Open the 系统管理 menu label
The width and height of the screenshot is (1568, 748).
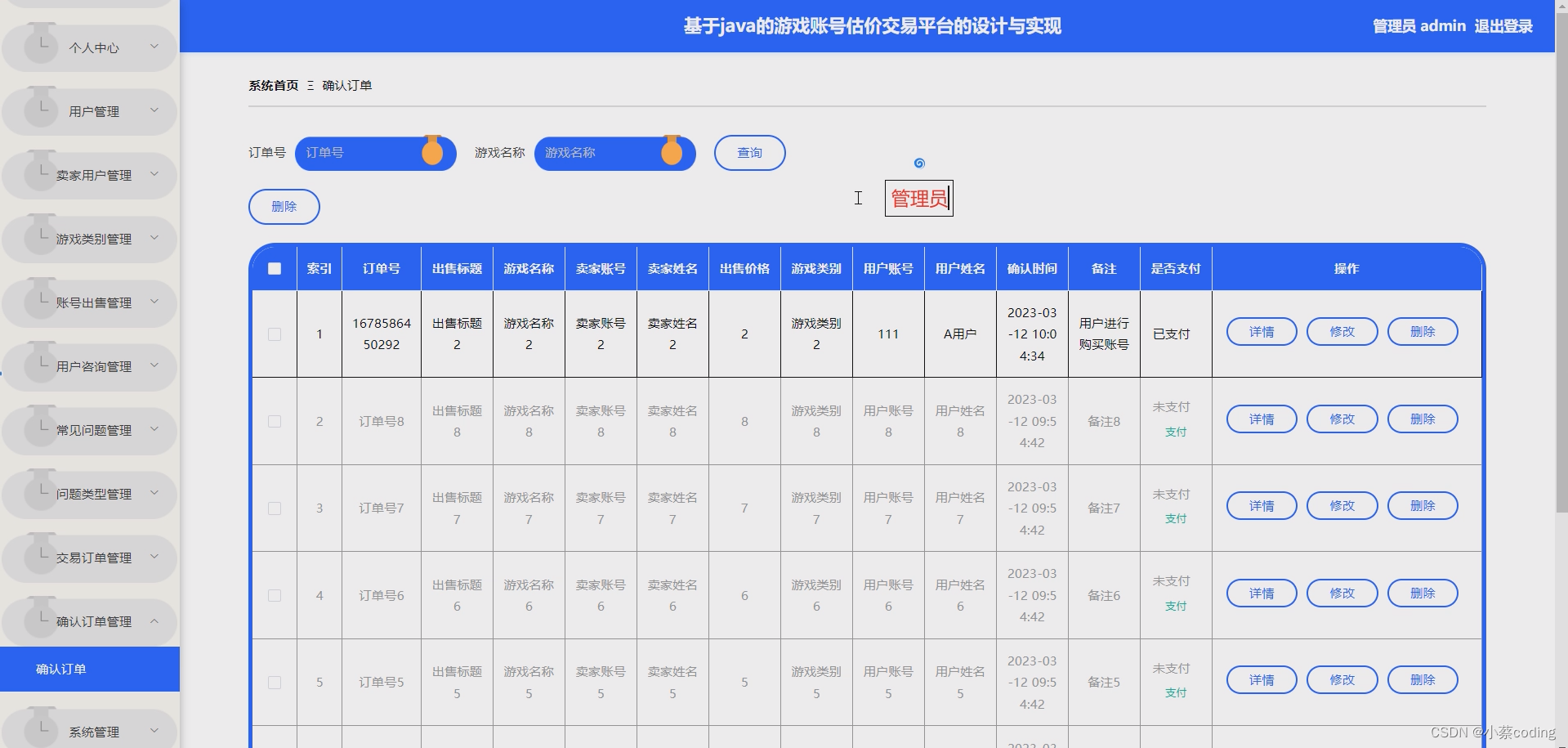(x=94, y=732)
